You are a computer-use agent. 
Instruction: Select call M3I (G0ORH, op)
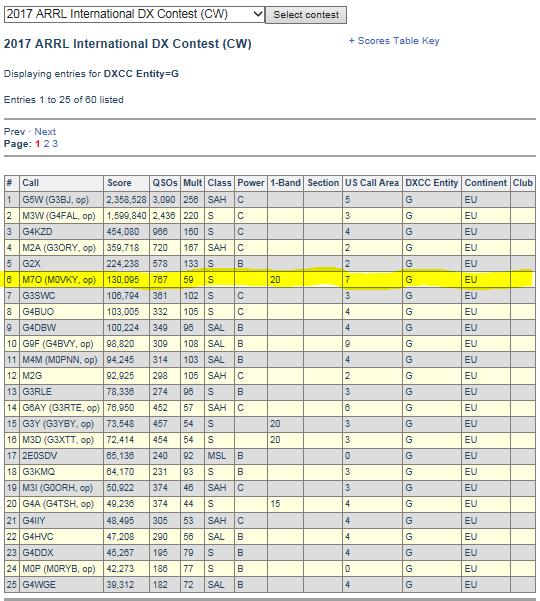tap(57, 488)
